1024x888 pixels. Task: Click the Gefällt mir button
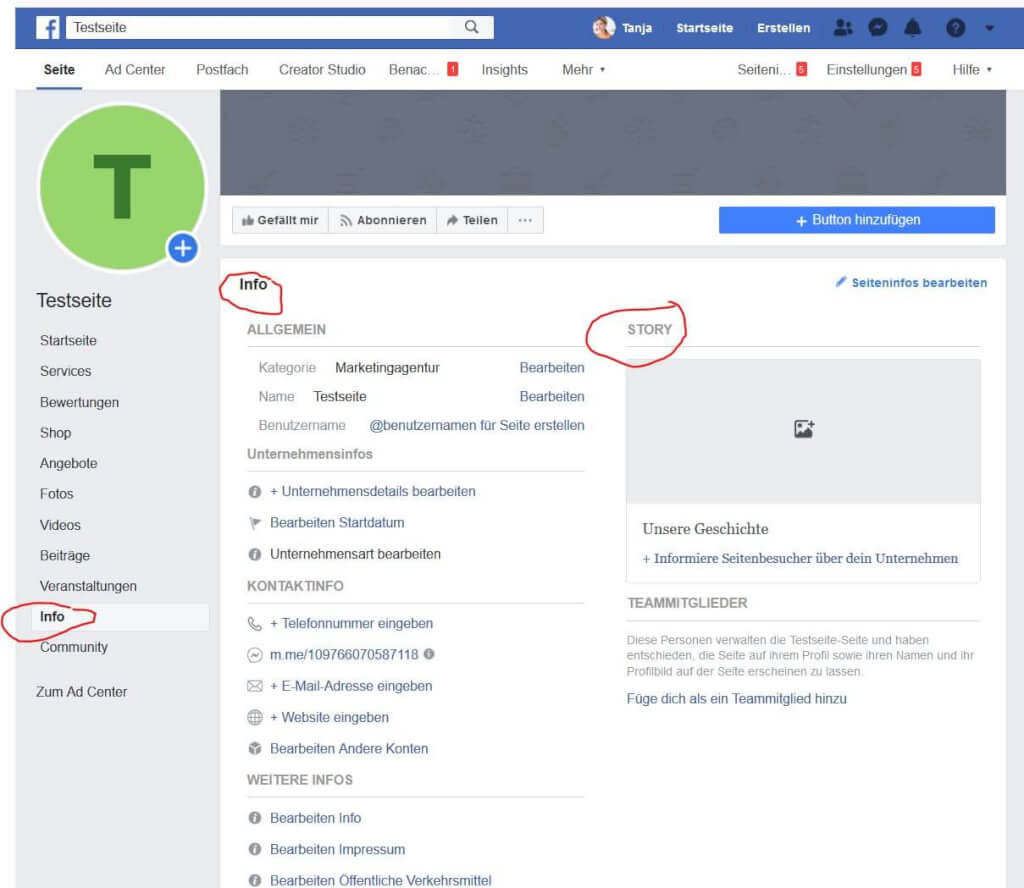280,220
